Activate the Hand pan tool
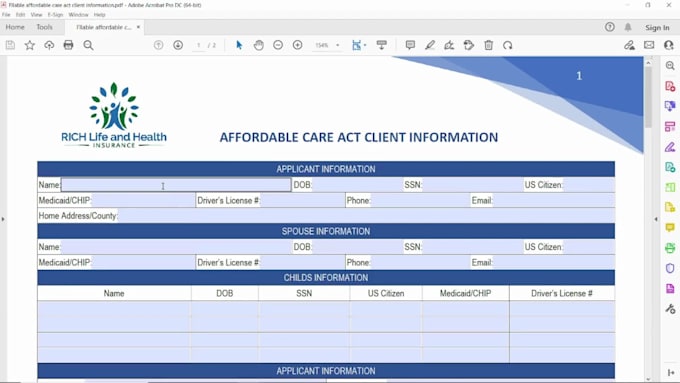 coord(258,45)
